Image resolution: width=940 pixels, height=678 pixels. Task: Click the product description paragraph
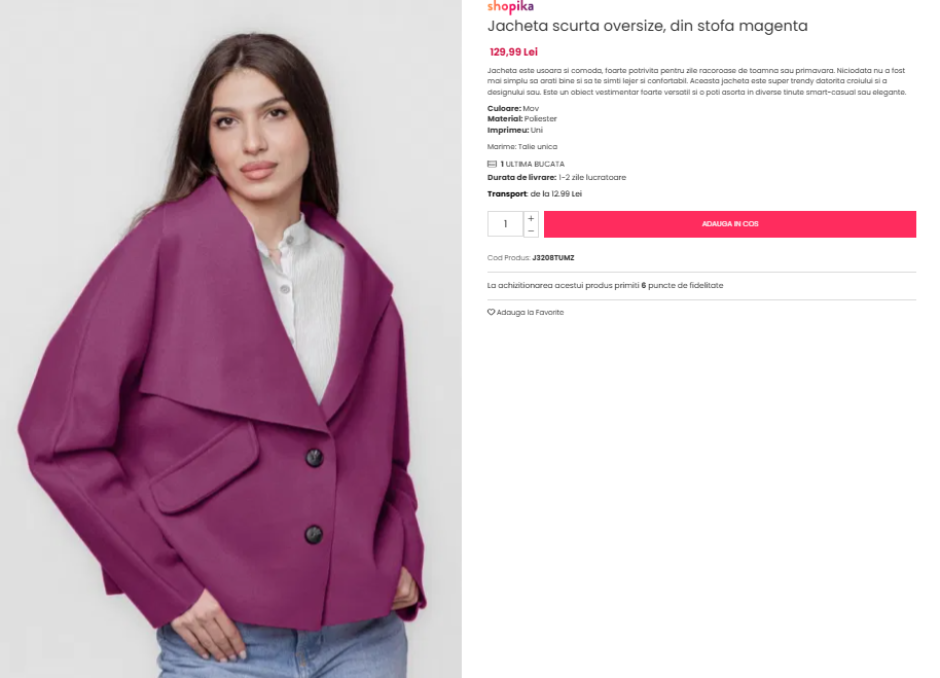[697, 81]
